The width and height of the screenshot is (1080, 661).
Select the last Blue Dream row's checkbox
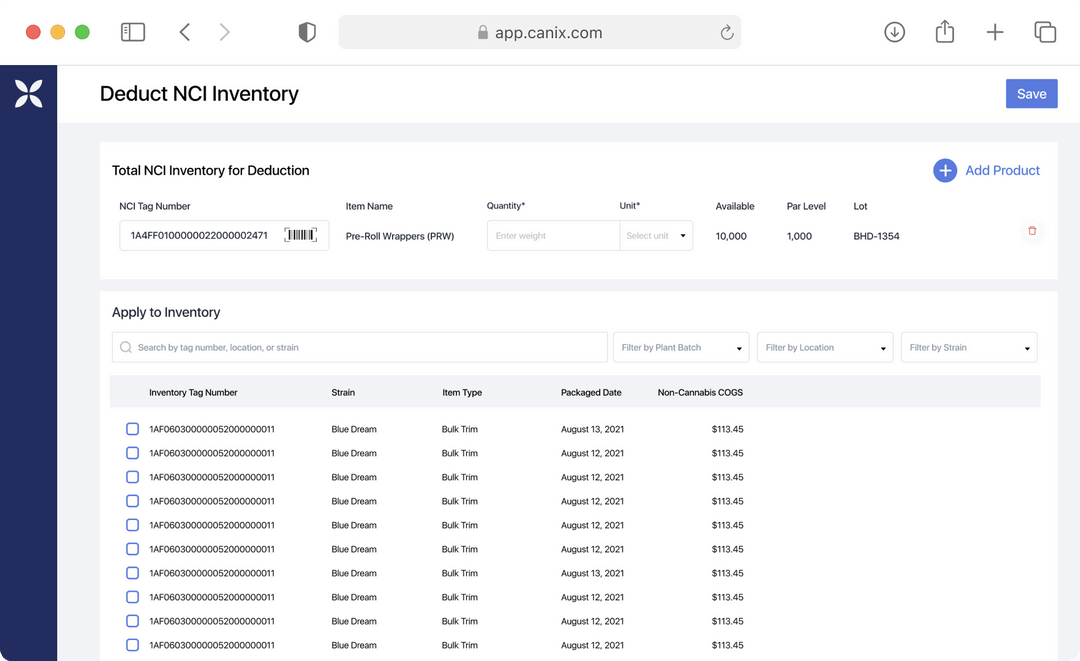pos(132,645)
